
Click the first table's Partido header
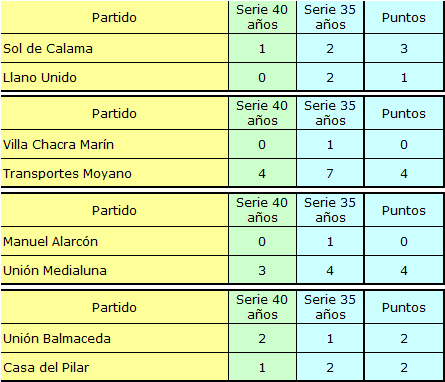(x=114, y=17)
